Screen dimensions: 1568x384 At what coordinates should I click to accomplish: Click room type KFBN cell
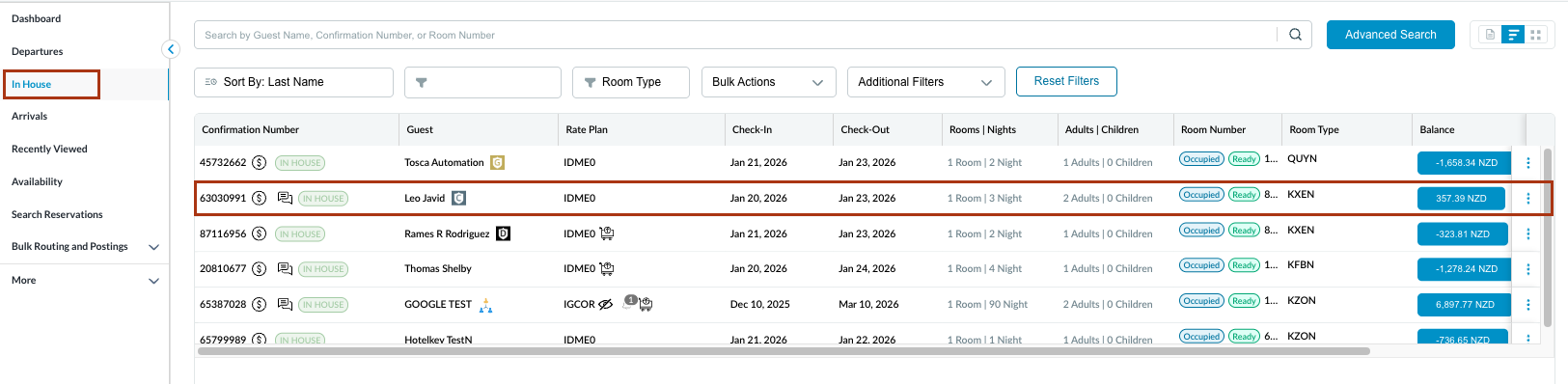pyautogui.click(x=1301, y=265)
